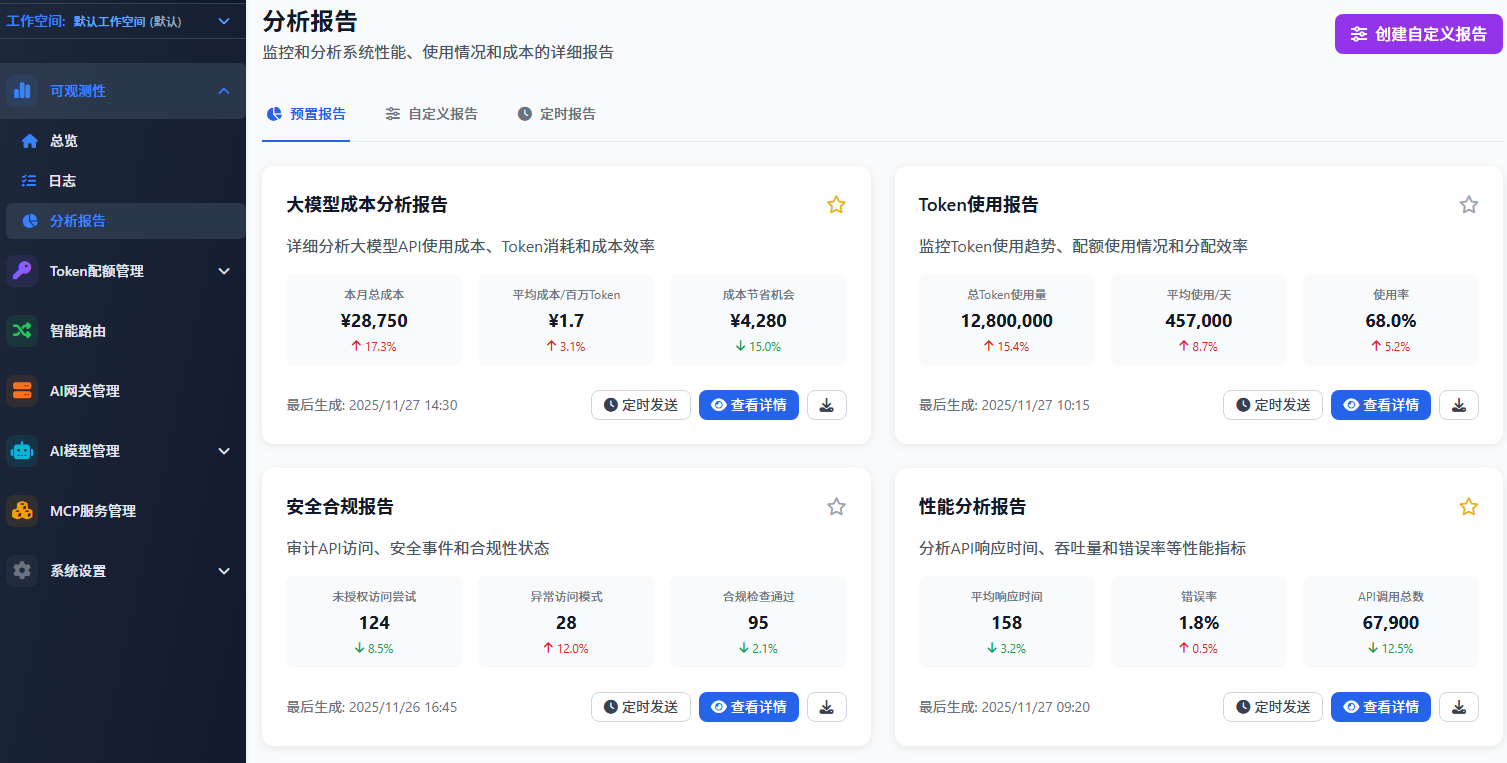Screen dimensions: 1507x763
Task: Switch to the 自定义报告 tab
Action: [x=431, y=114]
